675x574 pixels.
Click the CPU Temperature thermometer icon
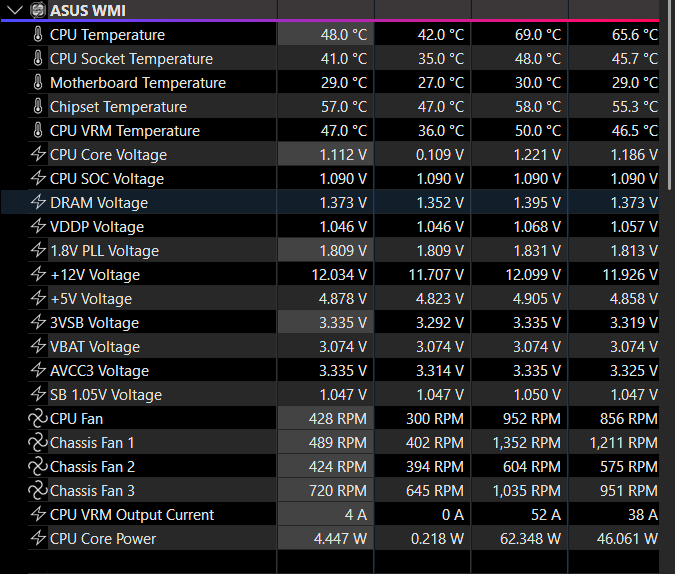[38, 34]
